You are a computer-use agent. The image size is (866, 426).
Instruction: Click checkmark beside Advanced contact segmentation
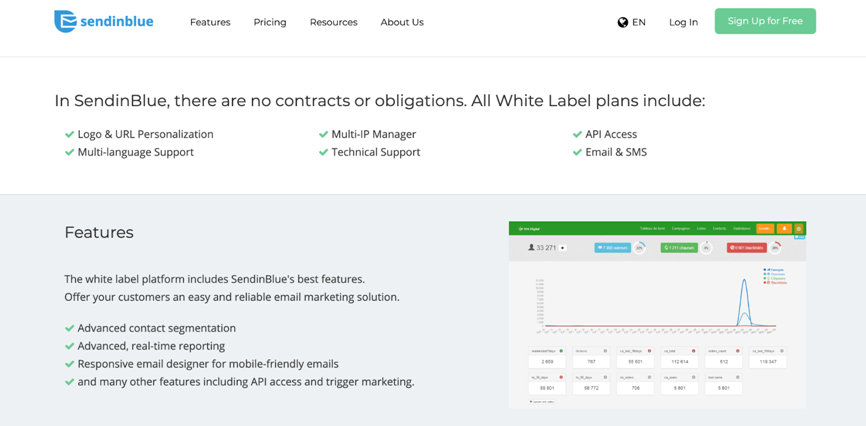coord(70,328)
